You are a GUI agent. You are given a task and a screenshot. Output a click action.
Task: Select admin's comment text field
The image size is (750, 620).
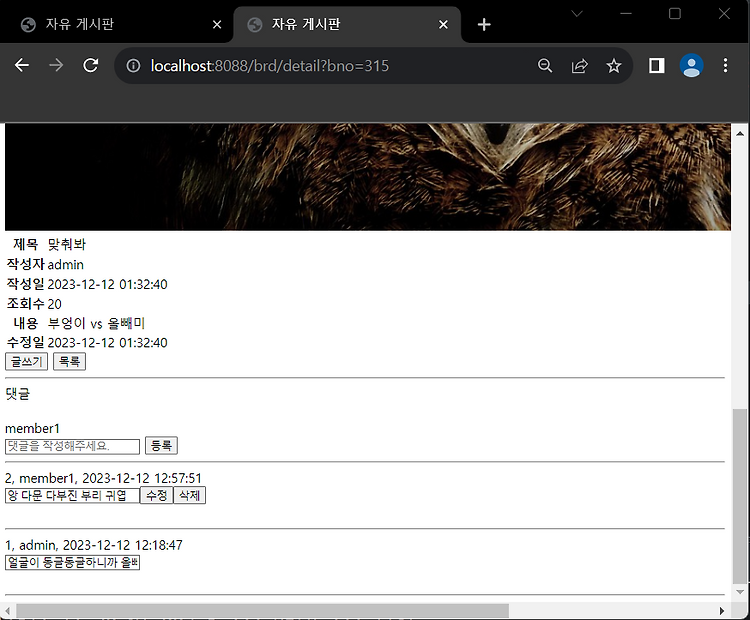pyautogui.click(x=72, y=562)
